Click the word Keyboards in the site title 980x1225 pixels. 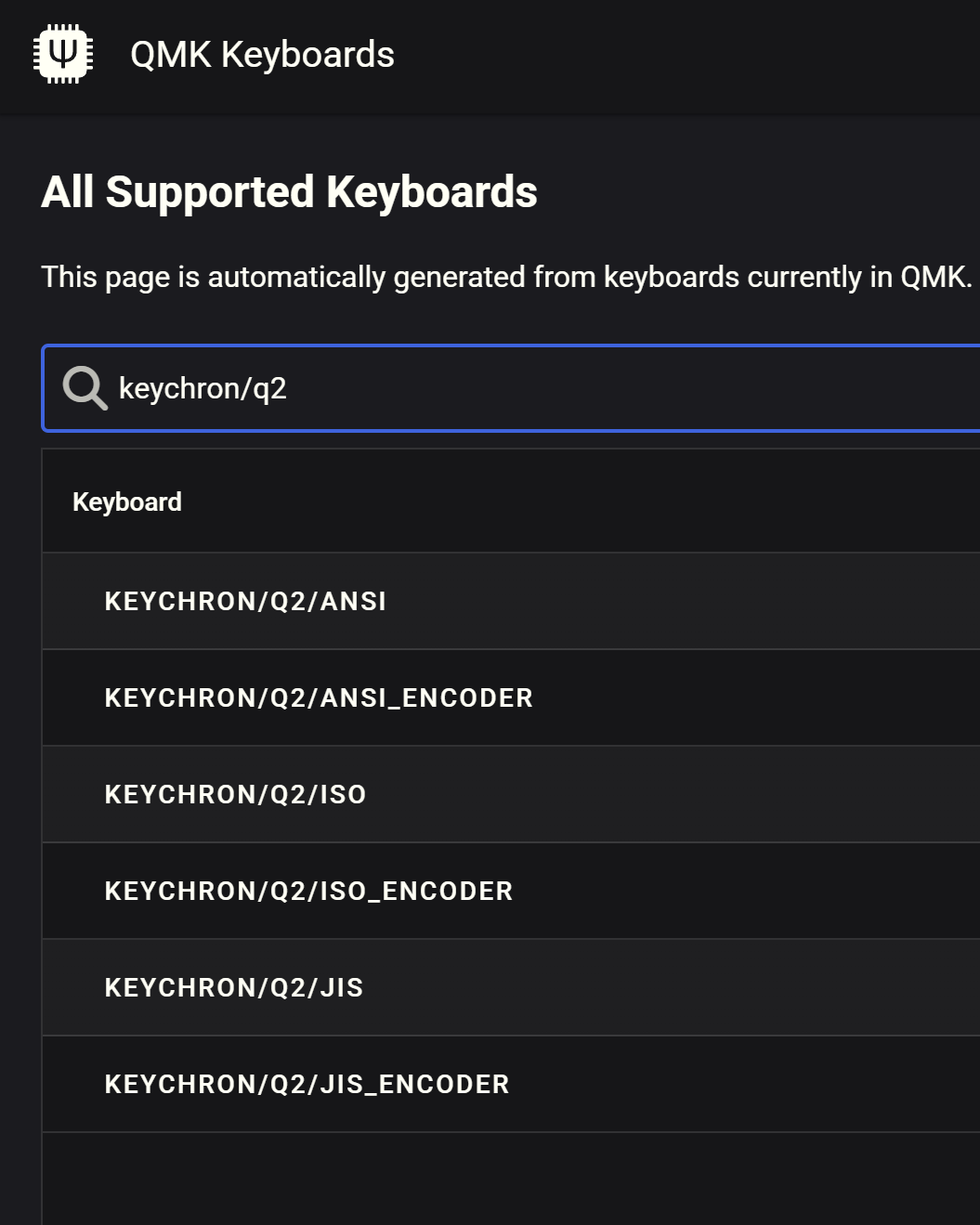(x=307, y=55)
